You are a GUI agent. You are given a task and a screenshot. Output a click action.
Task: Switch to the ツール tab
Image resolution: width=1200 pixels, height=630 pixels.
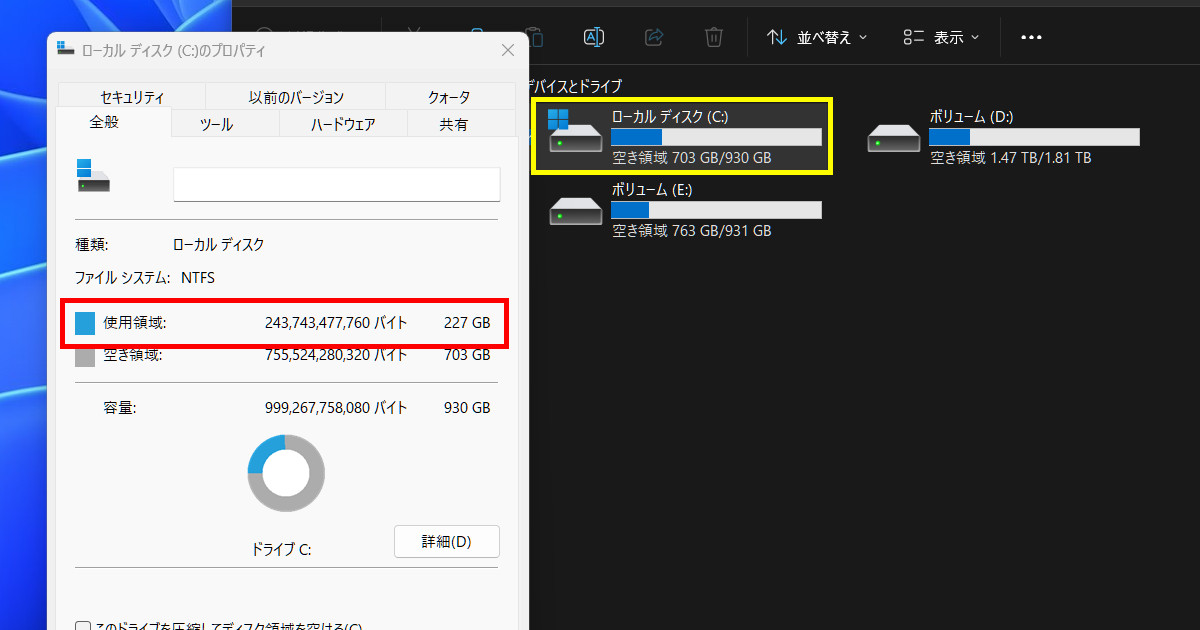216,124
